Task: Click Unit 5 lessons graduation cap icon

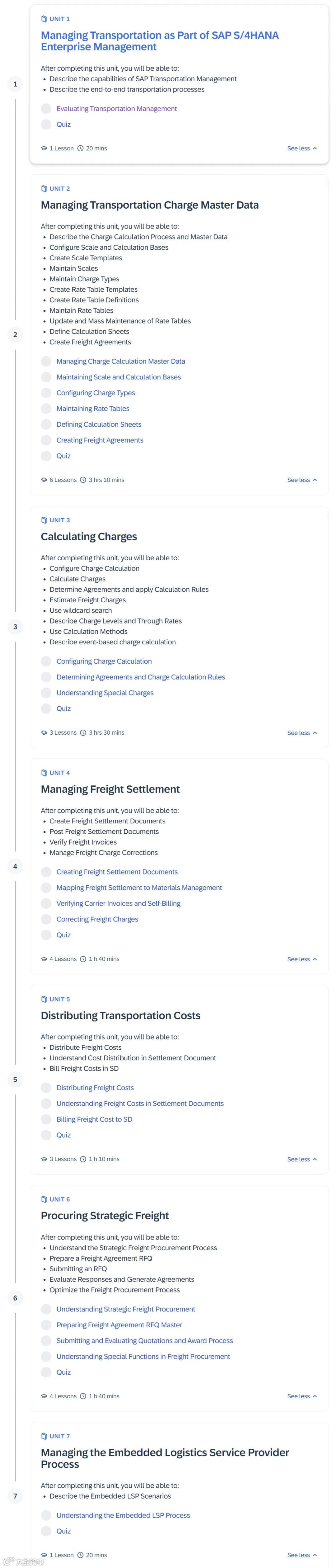Action: (x=44, y=1159)
